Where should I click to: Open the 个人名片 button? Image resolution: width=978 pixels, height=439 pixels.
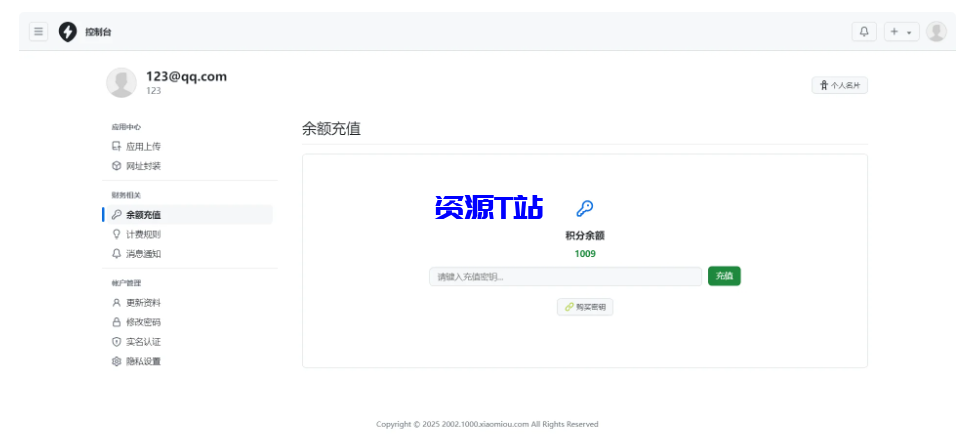[840, 85]
